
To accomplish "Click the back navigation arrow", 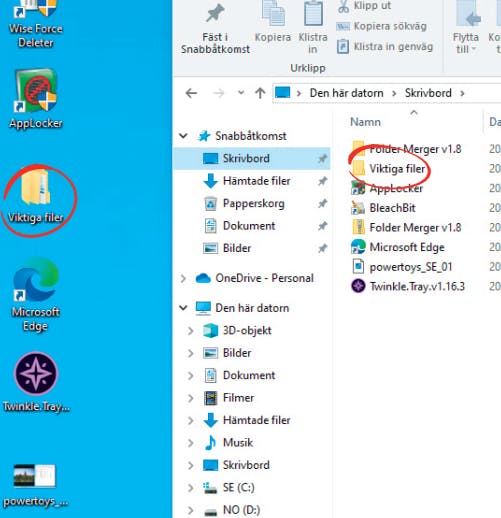I will [191, 93].
